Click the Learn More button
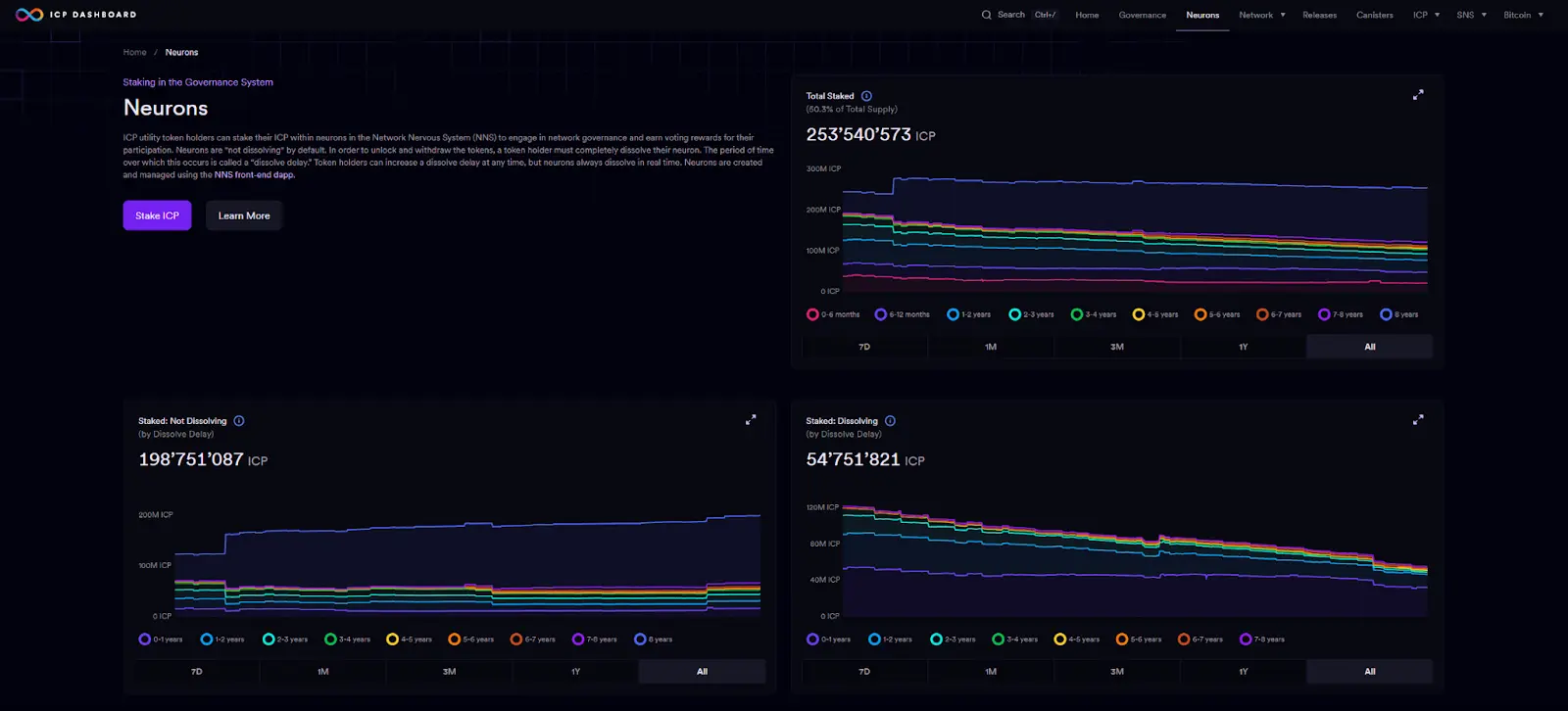The image size is (1568, 711). tap(244, 215)
